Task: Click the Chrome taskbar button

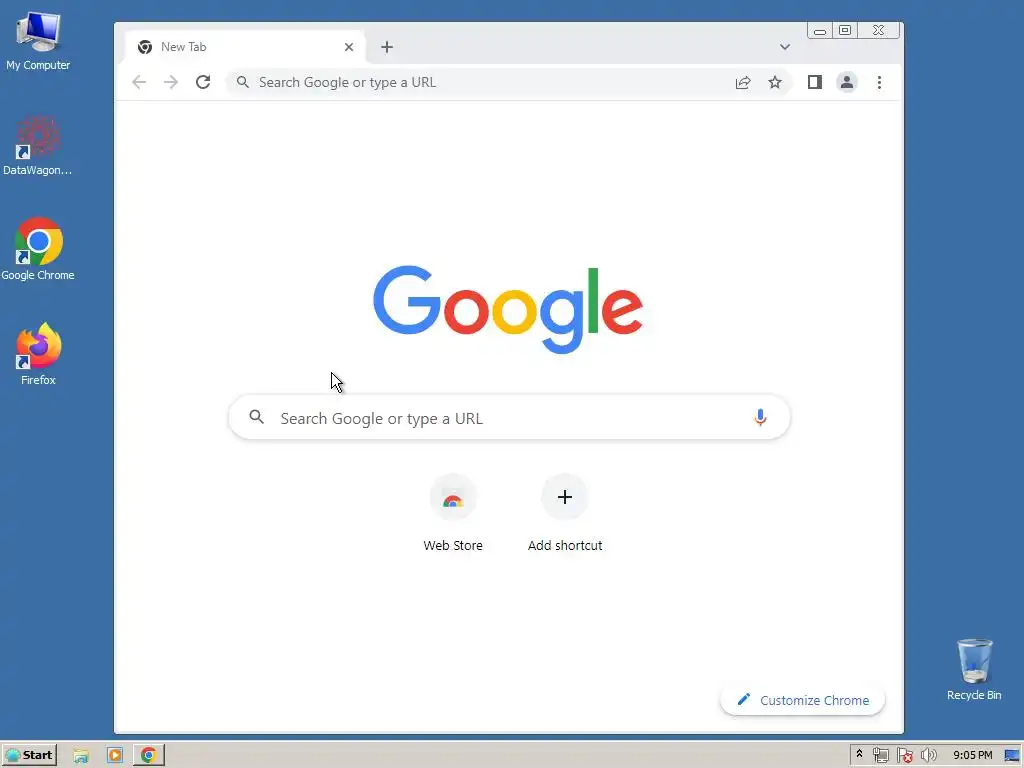Action: click(x=149, y=755)
